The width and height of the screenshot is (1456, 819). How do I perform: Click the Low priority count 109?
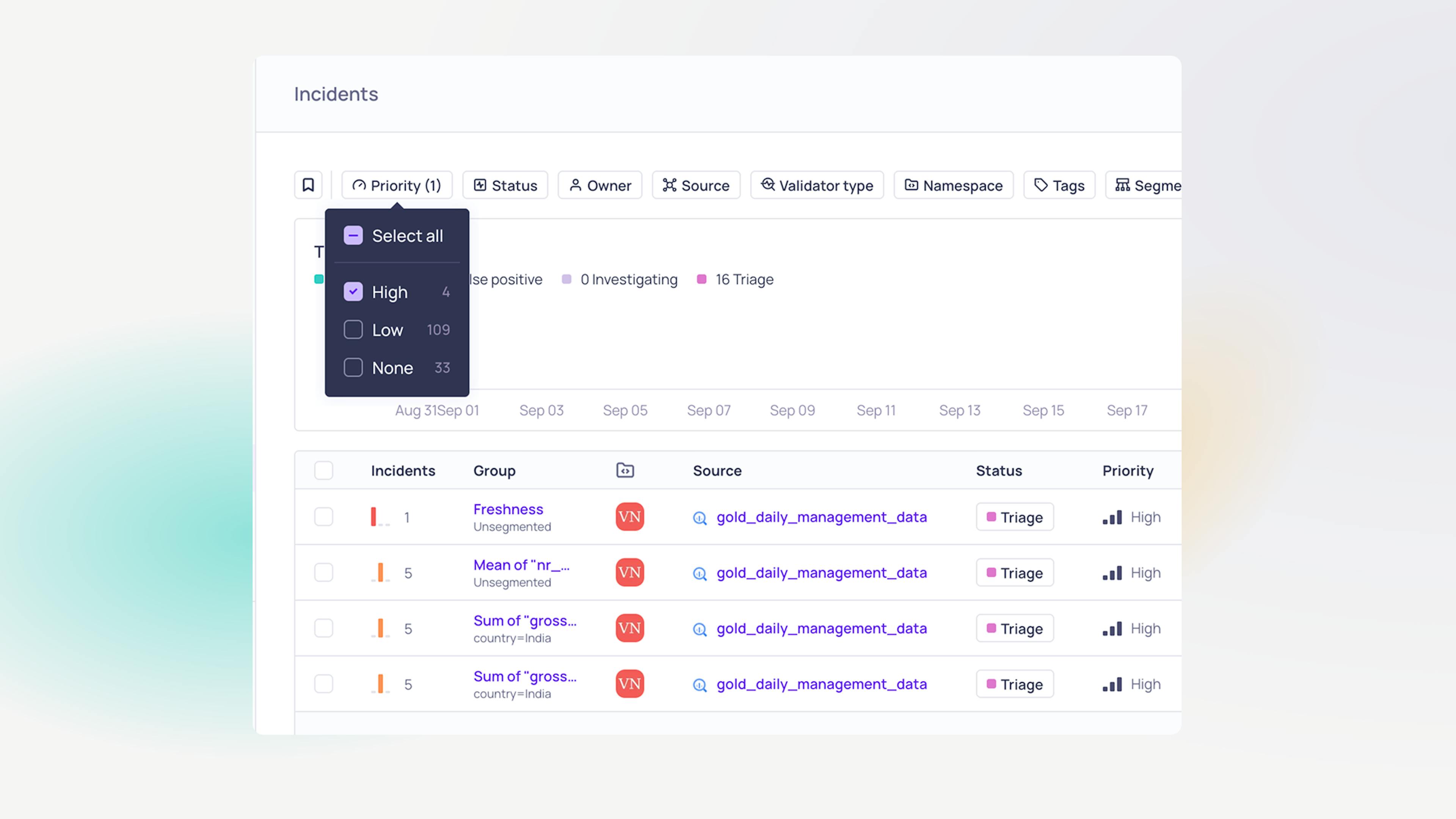point(438,329)
